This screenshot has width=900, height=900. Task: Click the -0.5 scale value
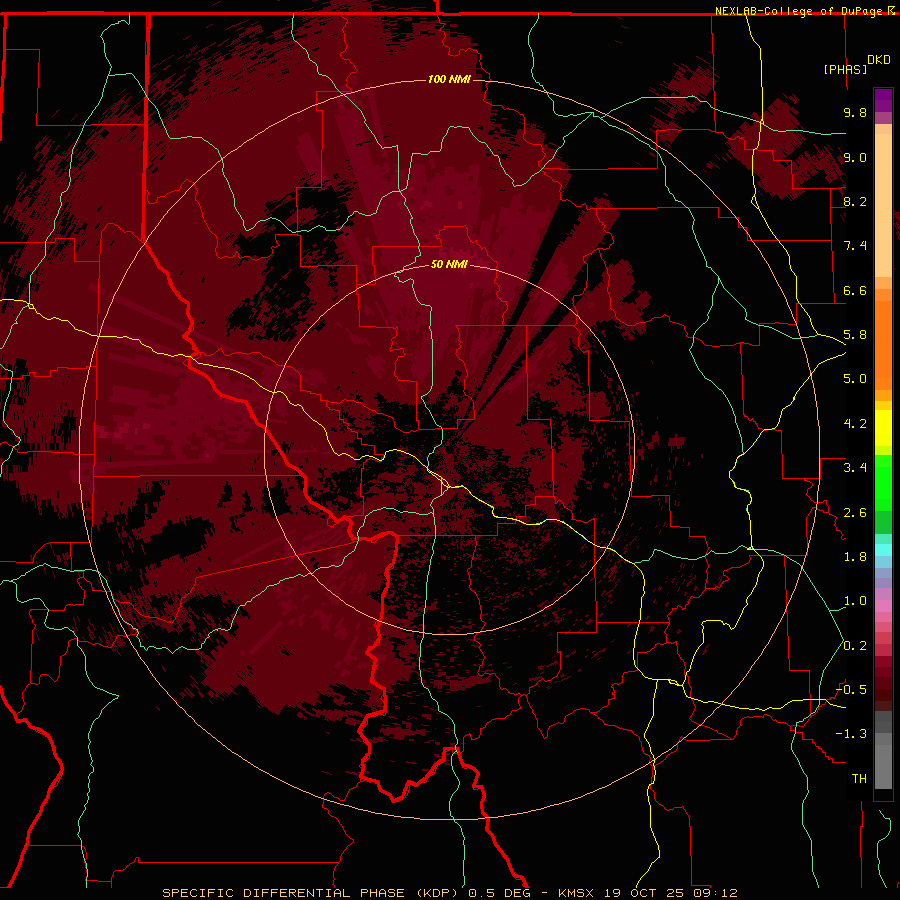pos(851,690)
